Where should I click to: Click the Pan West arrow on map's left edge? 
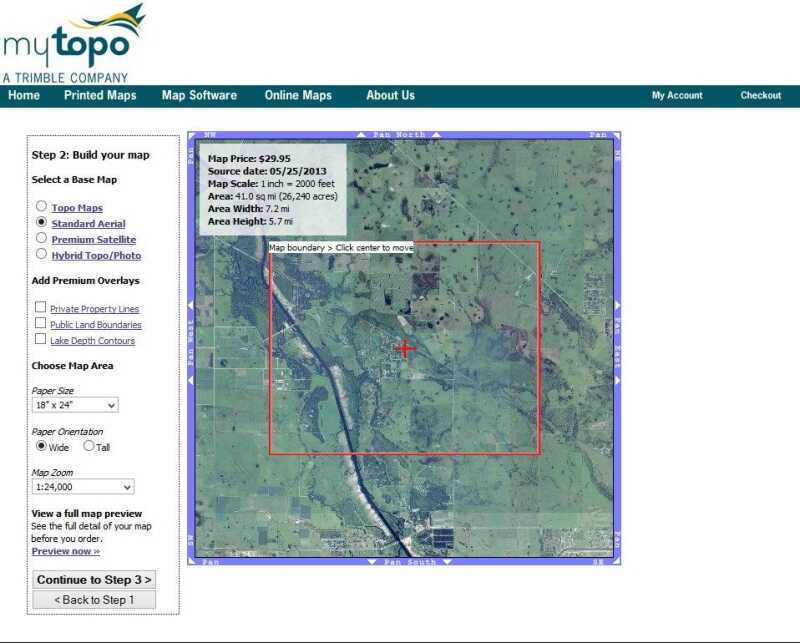pyautogui.click(x=191, y=348)
